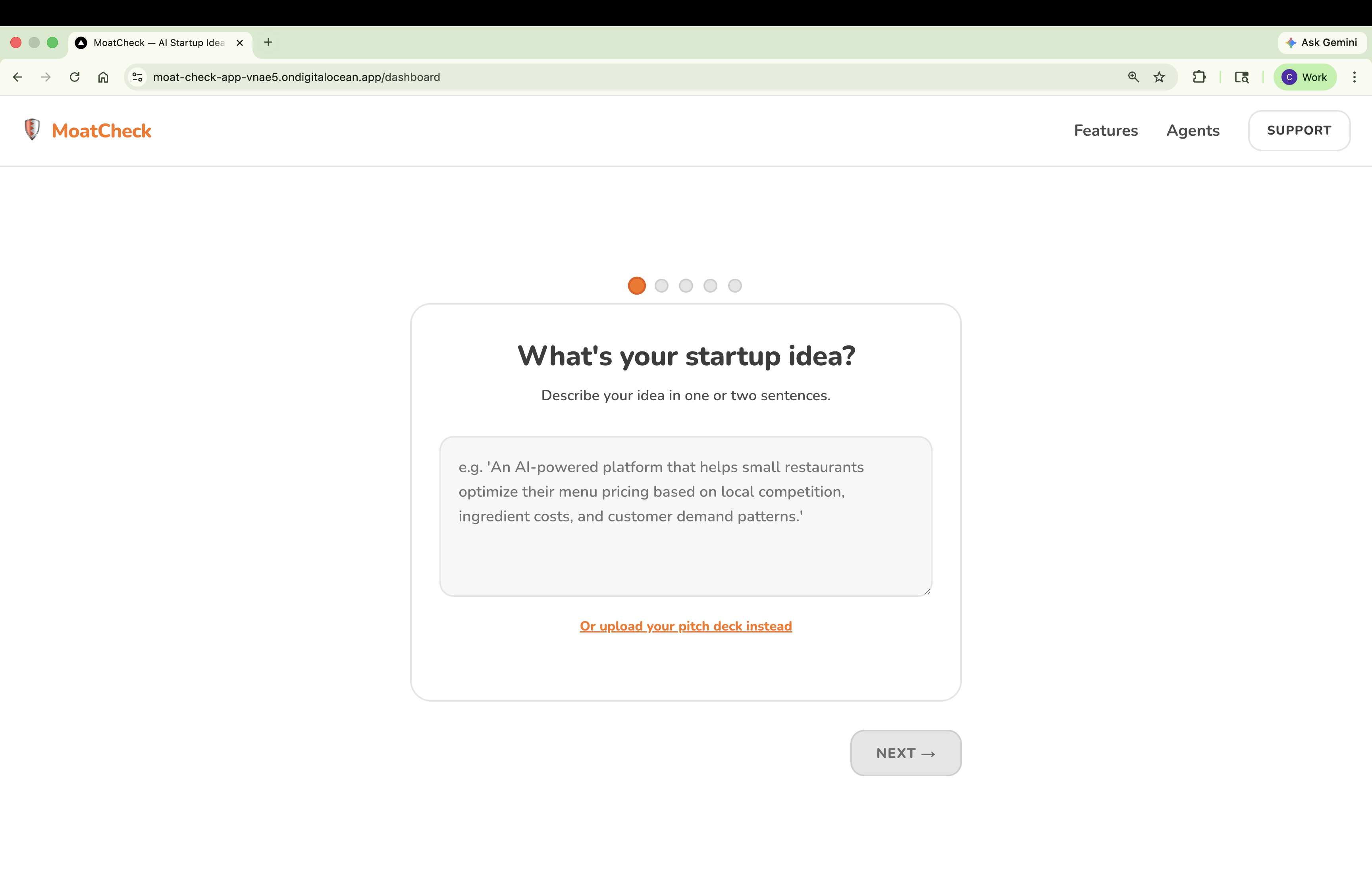Click the MoatCheck shield logo icon
The image size is (1372, 887).
pyautogui.click(x=32, y=129)
